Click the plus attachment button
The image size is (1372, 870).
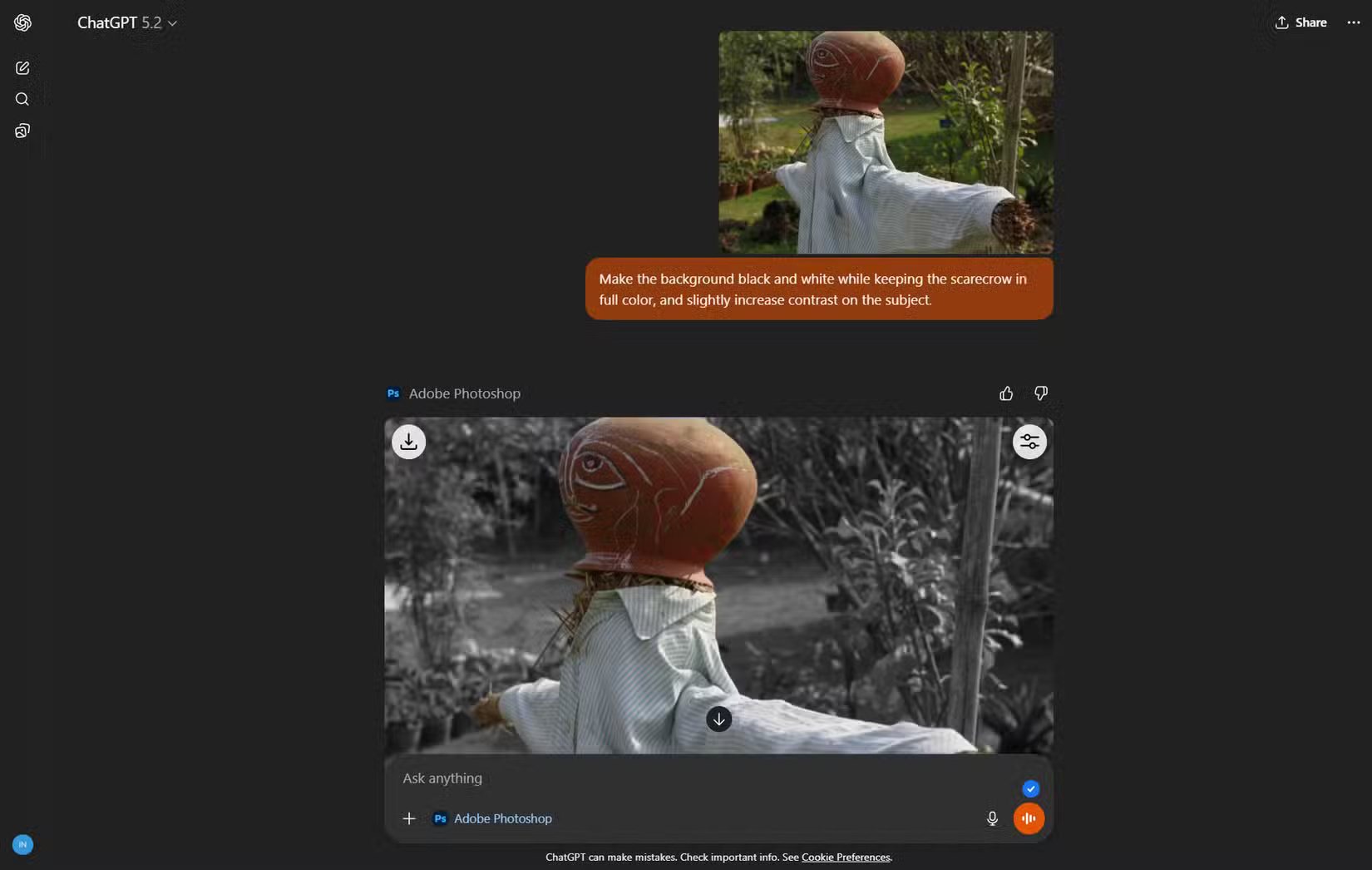[409, 818]
